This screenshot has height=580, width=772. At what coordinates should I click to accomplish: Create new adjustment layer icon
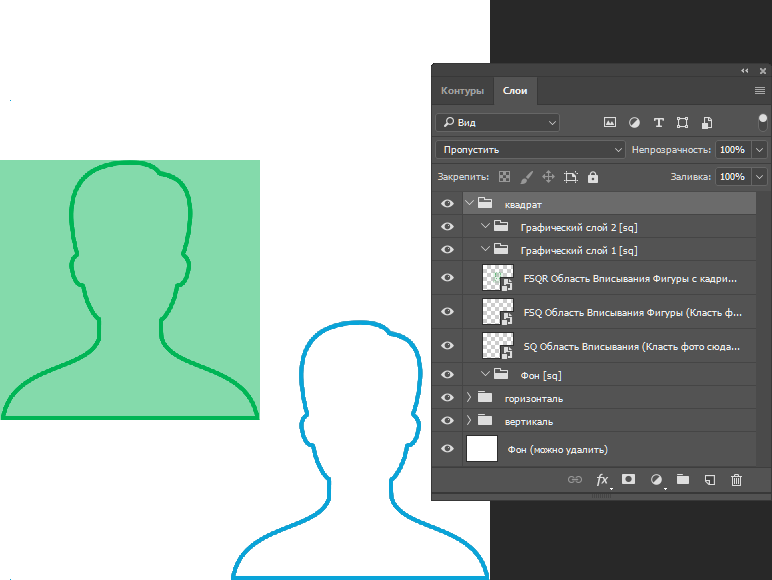coord(656,480)
